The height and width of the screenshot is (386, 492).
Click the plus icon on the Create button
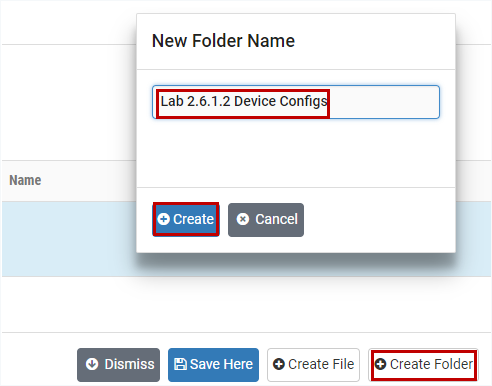coord(163,219)
